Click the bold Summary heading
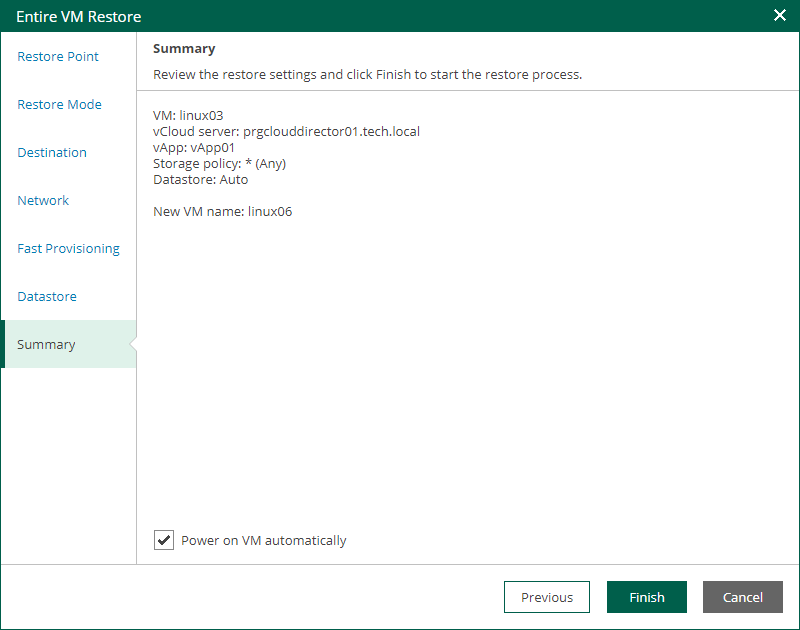This screenshot has width=800, height=630. tap(184, 49)
